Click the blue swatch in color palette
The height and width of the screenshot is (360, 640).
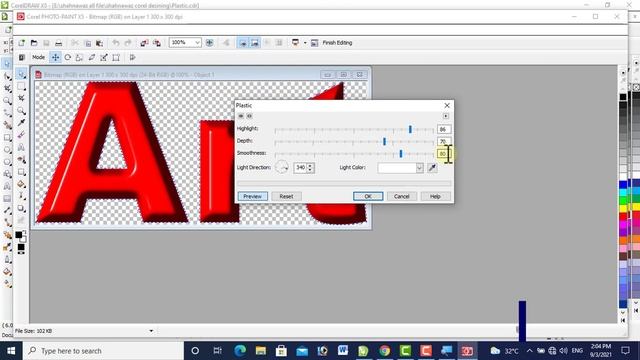point(623,184)
